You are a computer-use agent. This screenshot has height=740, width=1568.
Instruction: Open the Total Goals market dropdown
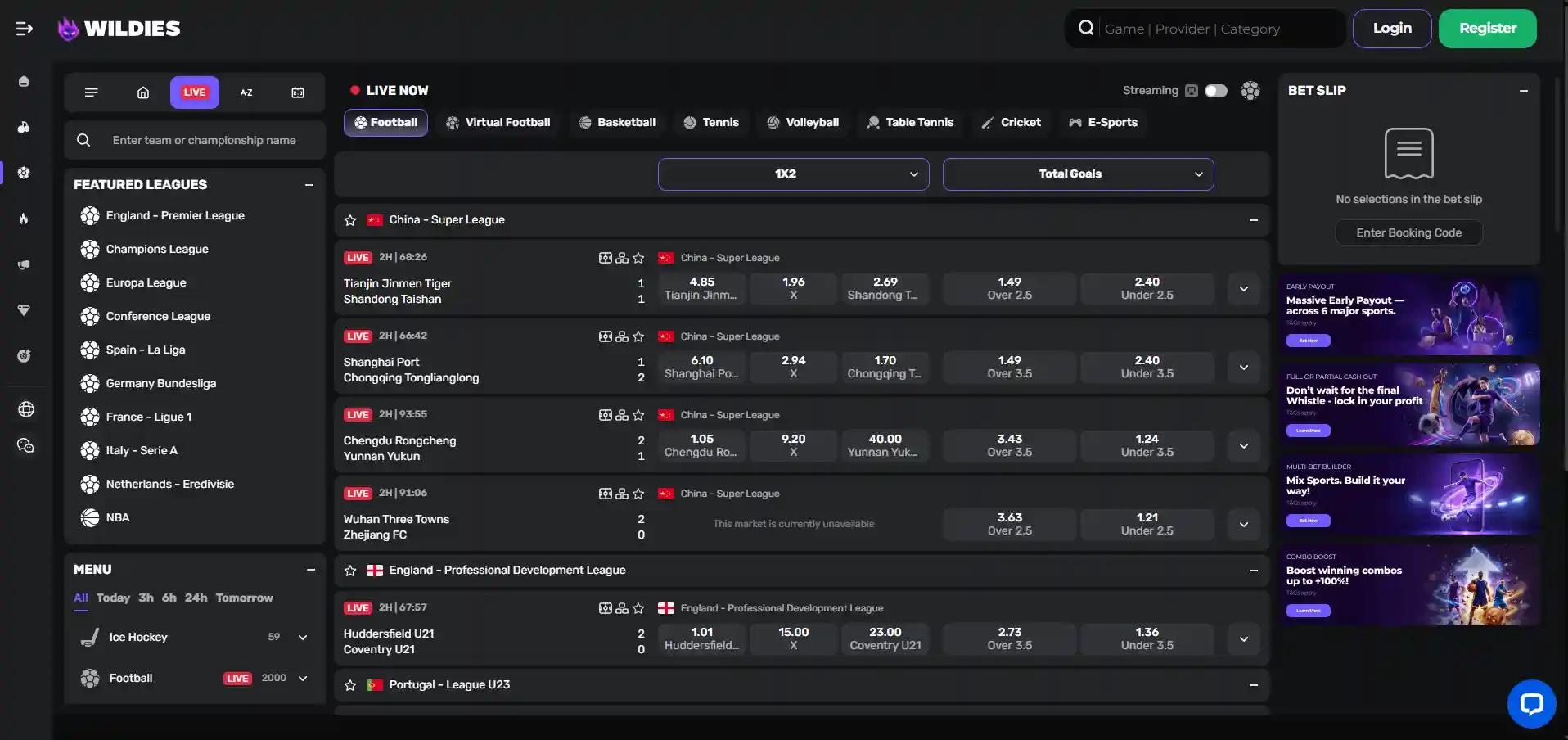(1078, 174)
